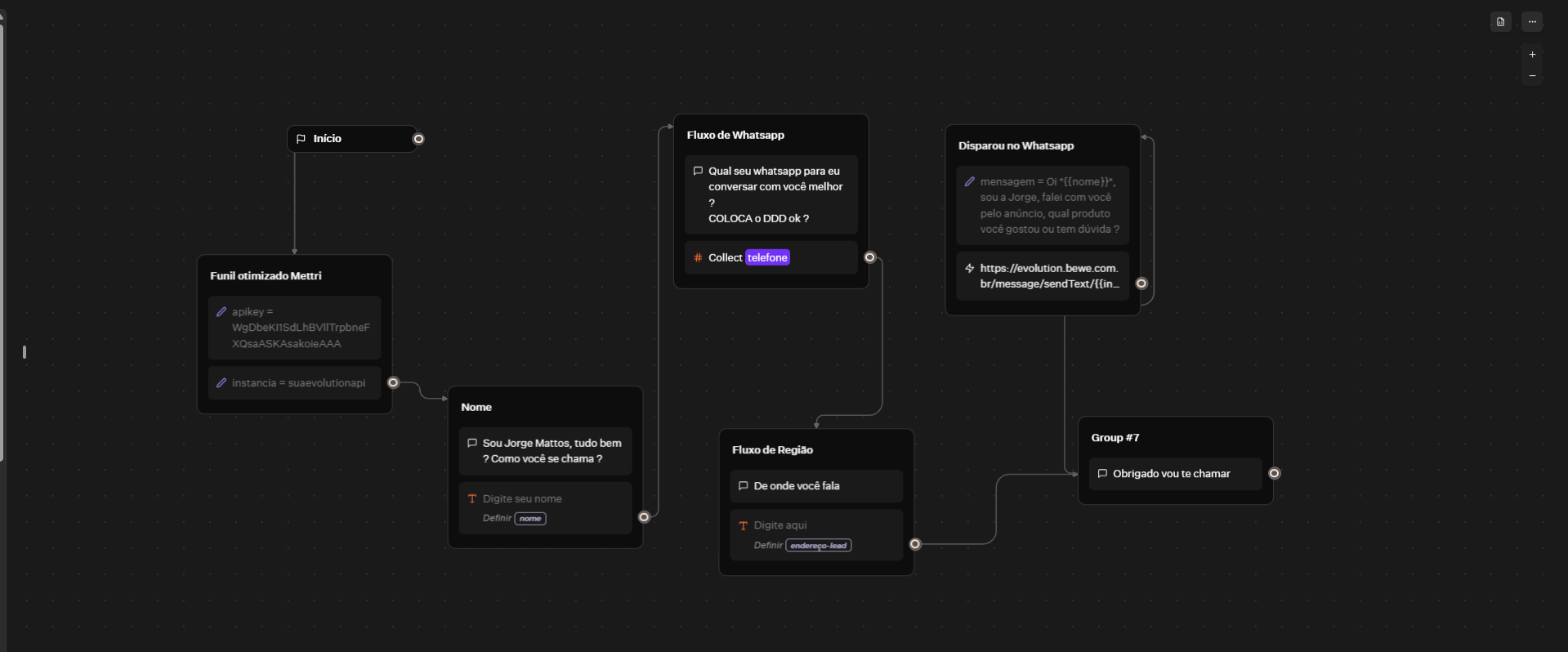The width and height of the screenshot is (1568, 652).
Task: Click the Início block output connector
Action: [418, 139]
